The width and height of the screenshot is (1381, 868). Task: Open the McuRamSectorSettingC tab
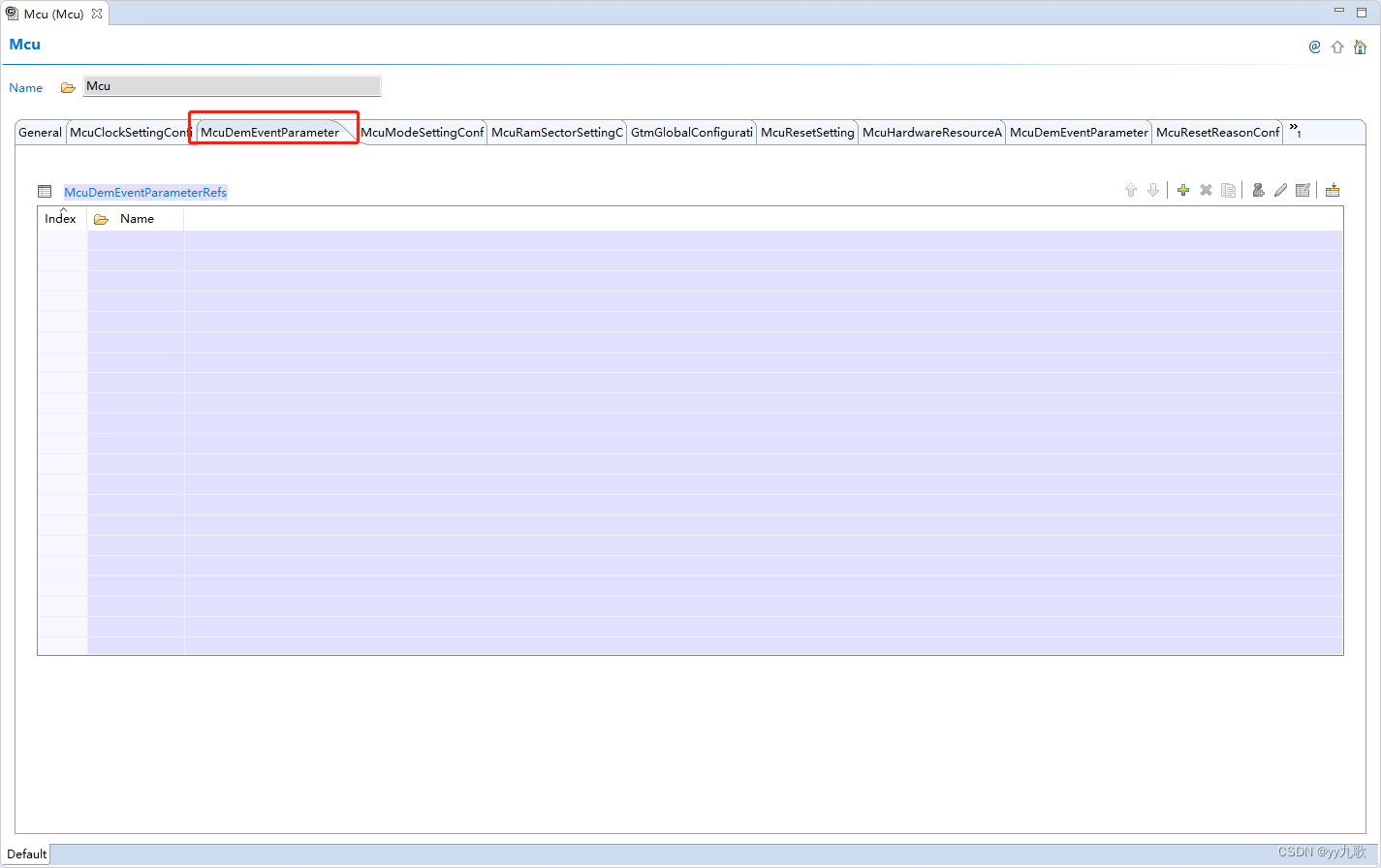pos(557,133)
